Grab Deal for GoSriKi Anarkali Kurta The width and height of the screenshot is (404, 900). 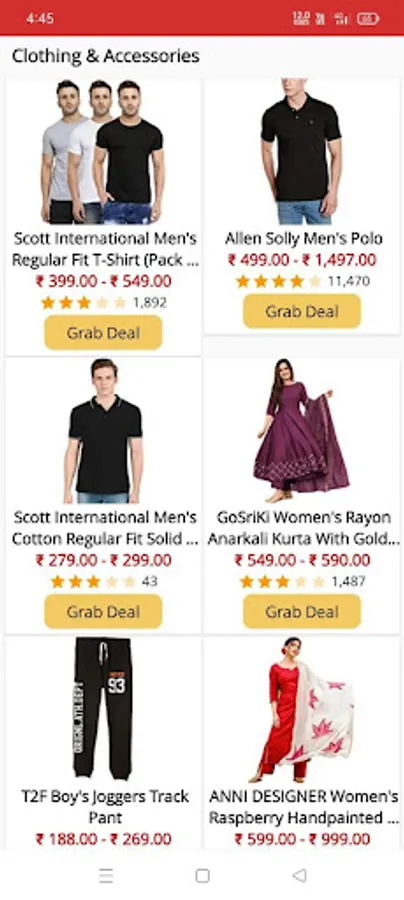(x=302, y=611)
